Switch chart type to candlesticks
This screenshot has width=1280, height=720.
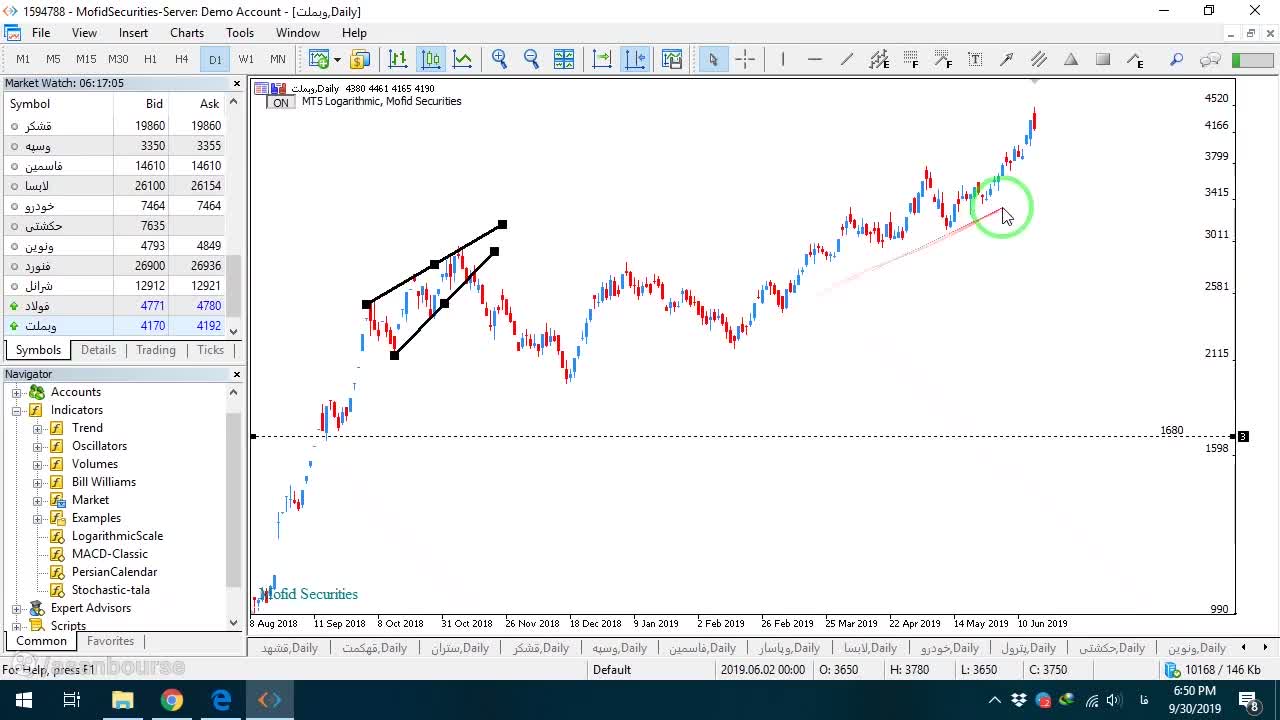coord(431,59)
